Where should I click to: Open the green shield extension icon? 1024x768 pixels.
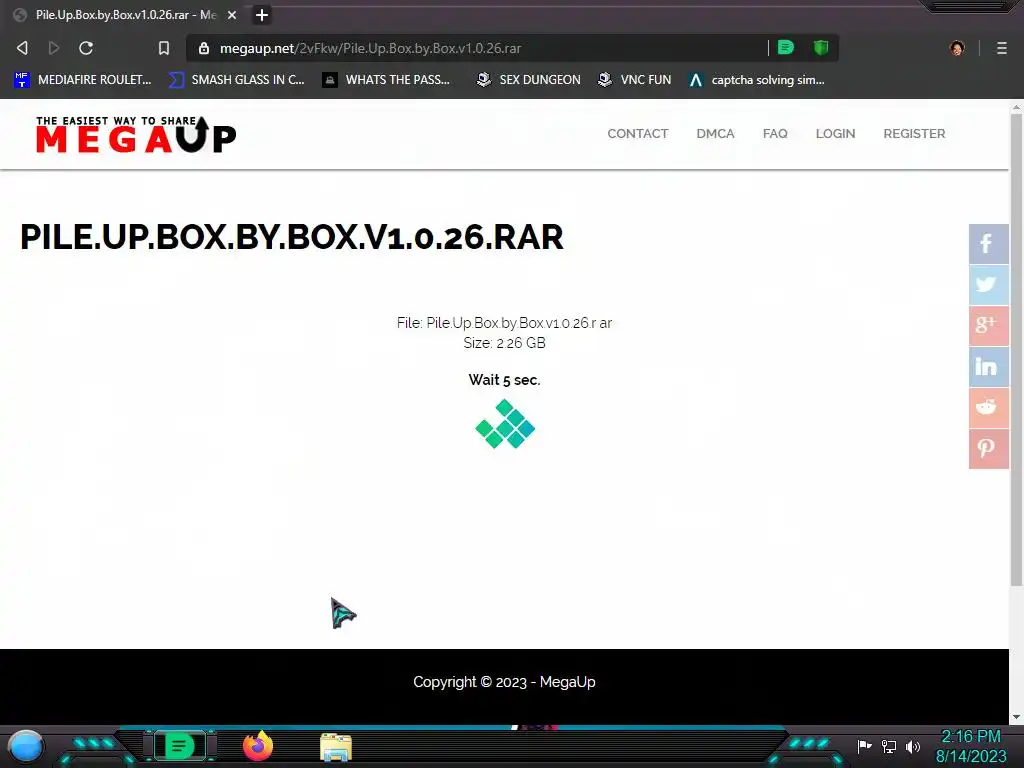pos(821,47)
